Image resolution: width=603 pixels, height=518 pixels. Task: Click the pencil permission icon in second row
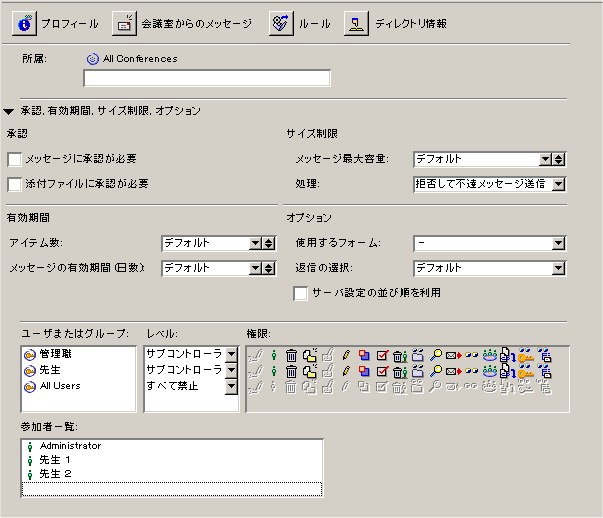[346, 370]
